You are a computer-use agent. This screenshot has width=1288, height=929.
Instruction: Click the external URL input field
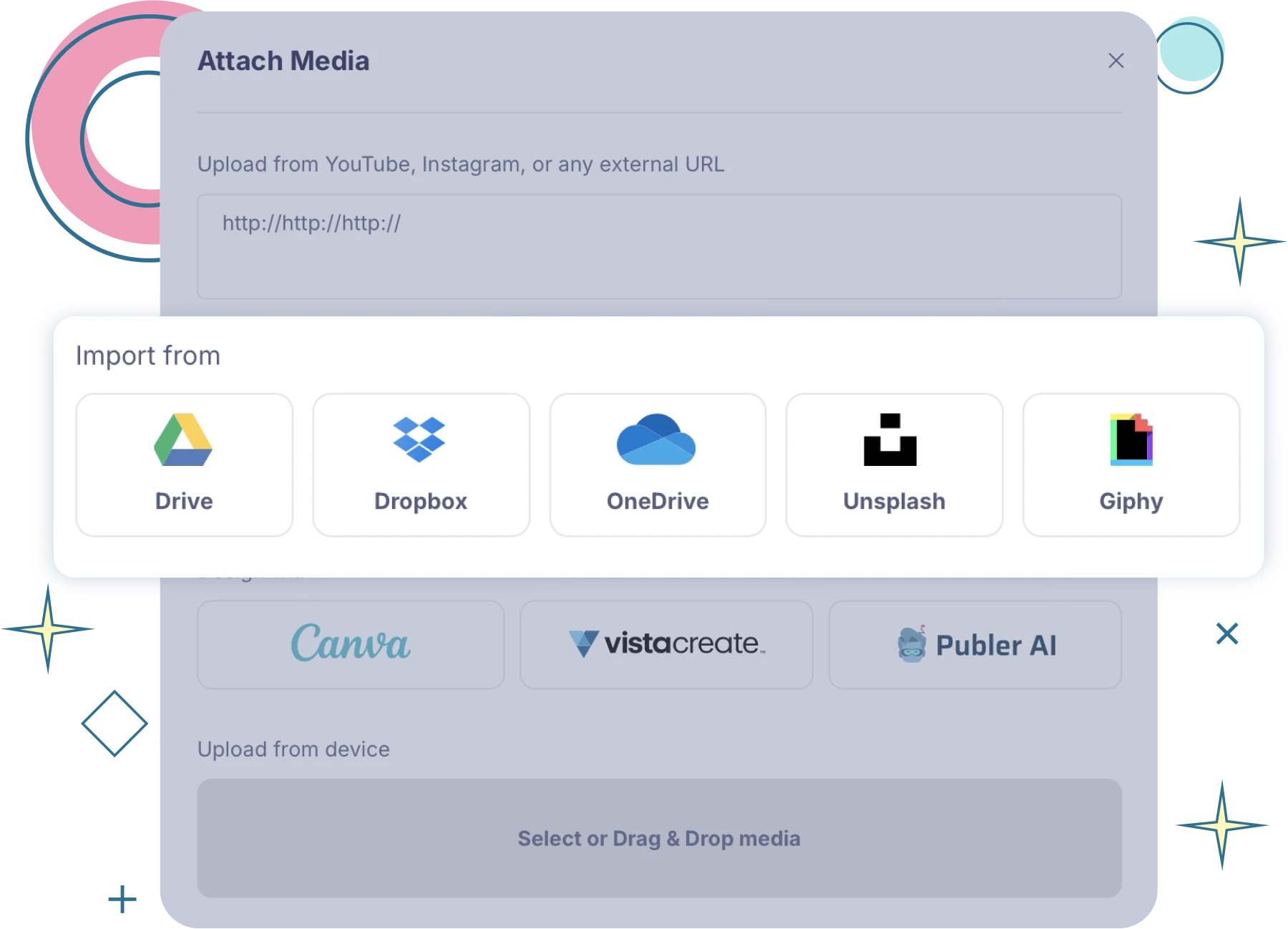(658, 246)
